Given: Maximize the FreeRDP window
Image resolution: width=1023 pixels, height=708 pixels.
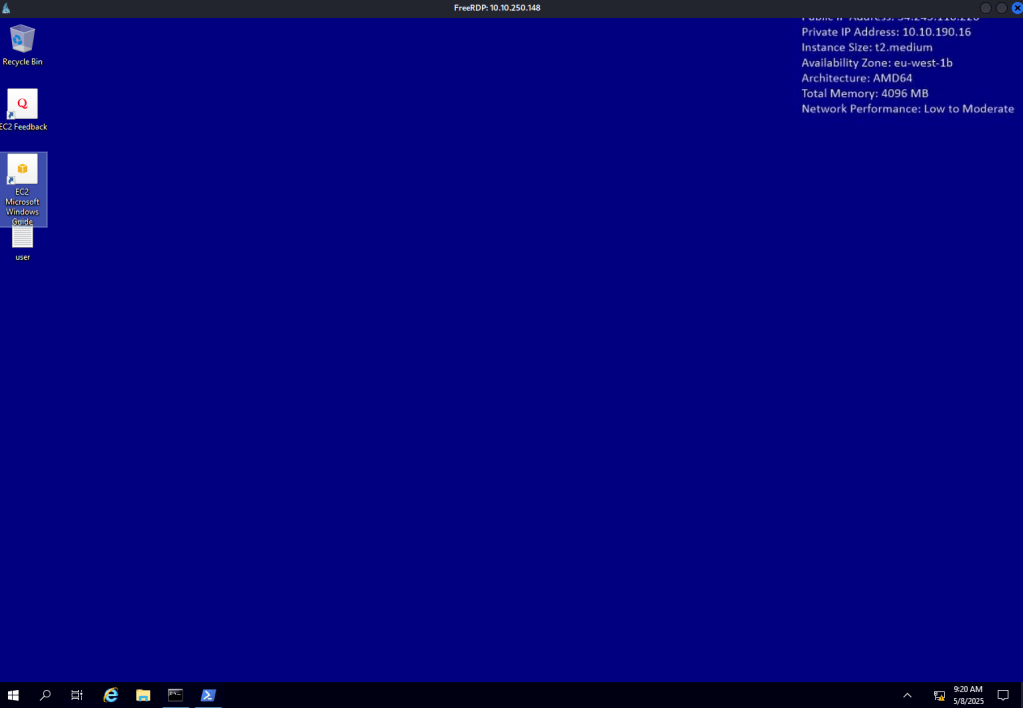Looking at the screenshot, I should (x=1001, y=8).
